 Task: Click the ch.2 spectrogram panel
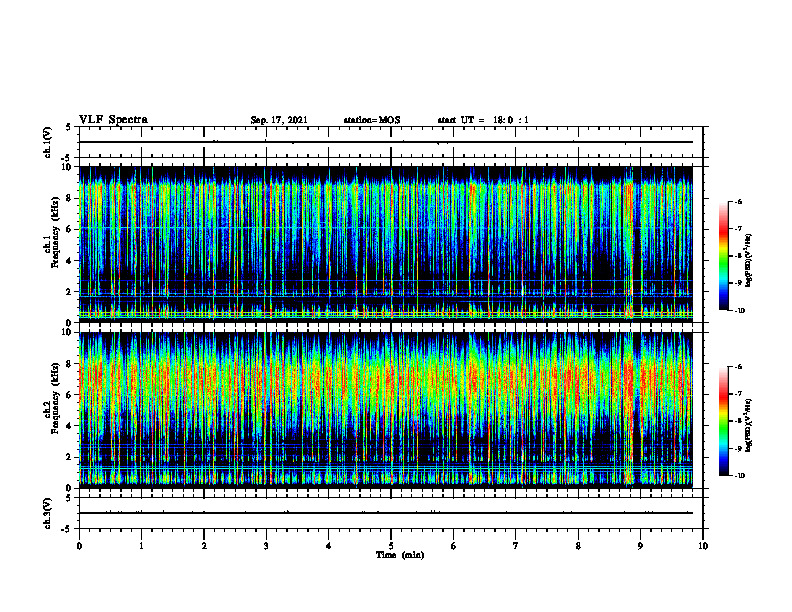pos(386,410)
